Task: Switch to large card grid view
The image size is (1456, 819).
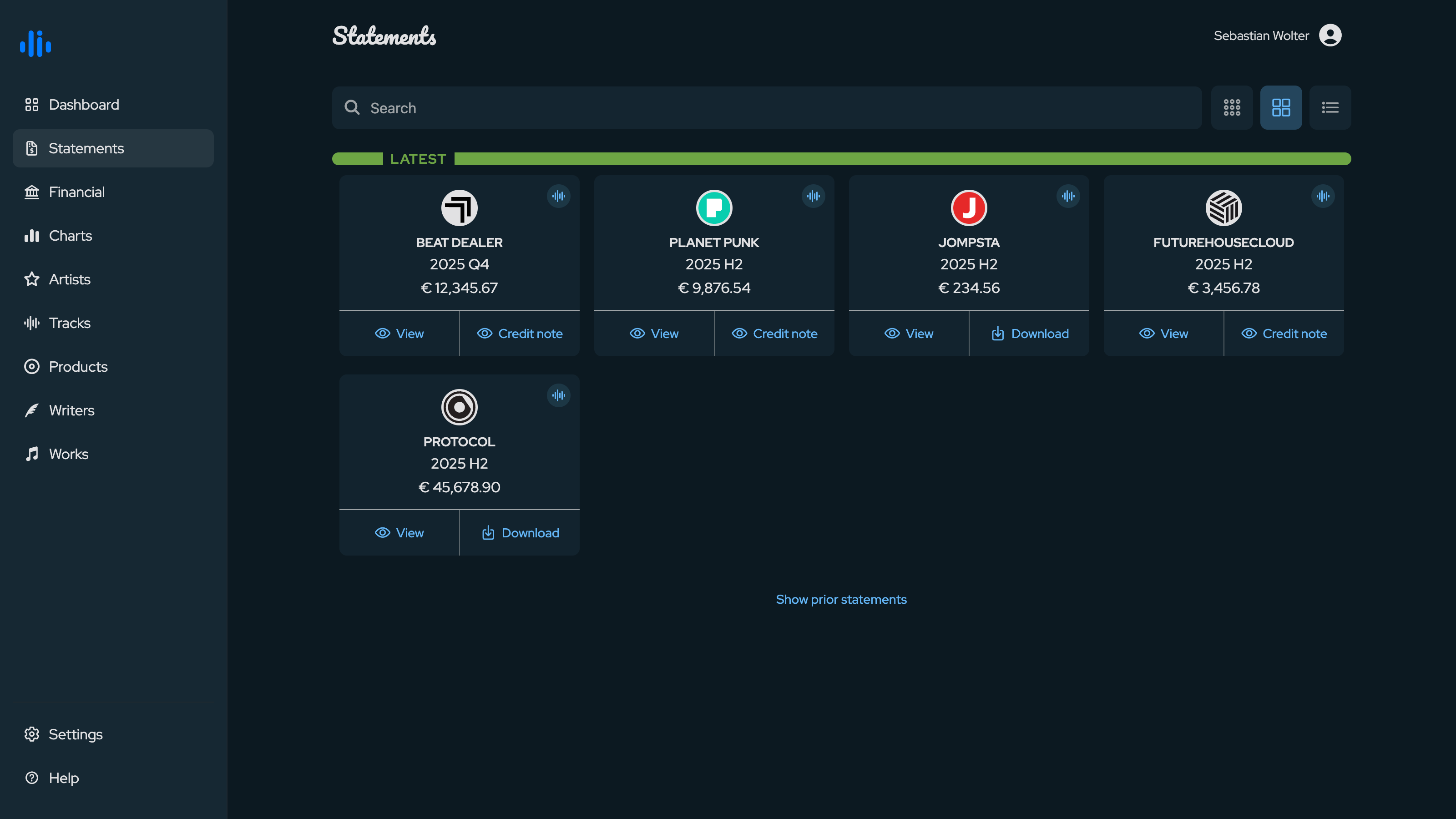Action: coord(1281,107)
